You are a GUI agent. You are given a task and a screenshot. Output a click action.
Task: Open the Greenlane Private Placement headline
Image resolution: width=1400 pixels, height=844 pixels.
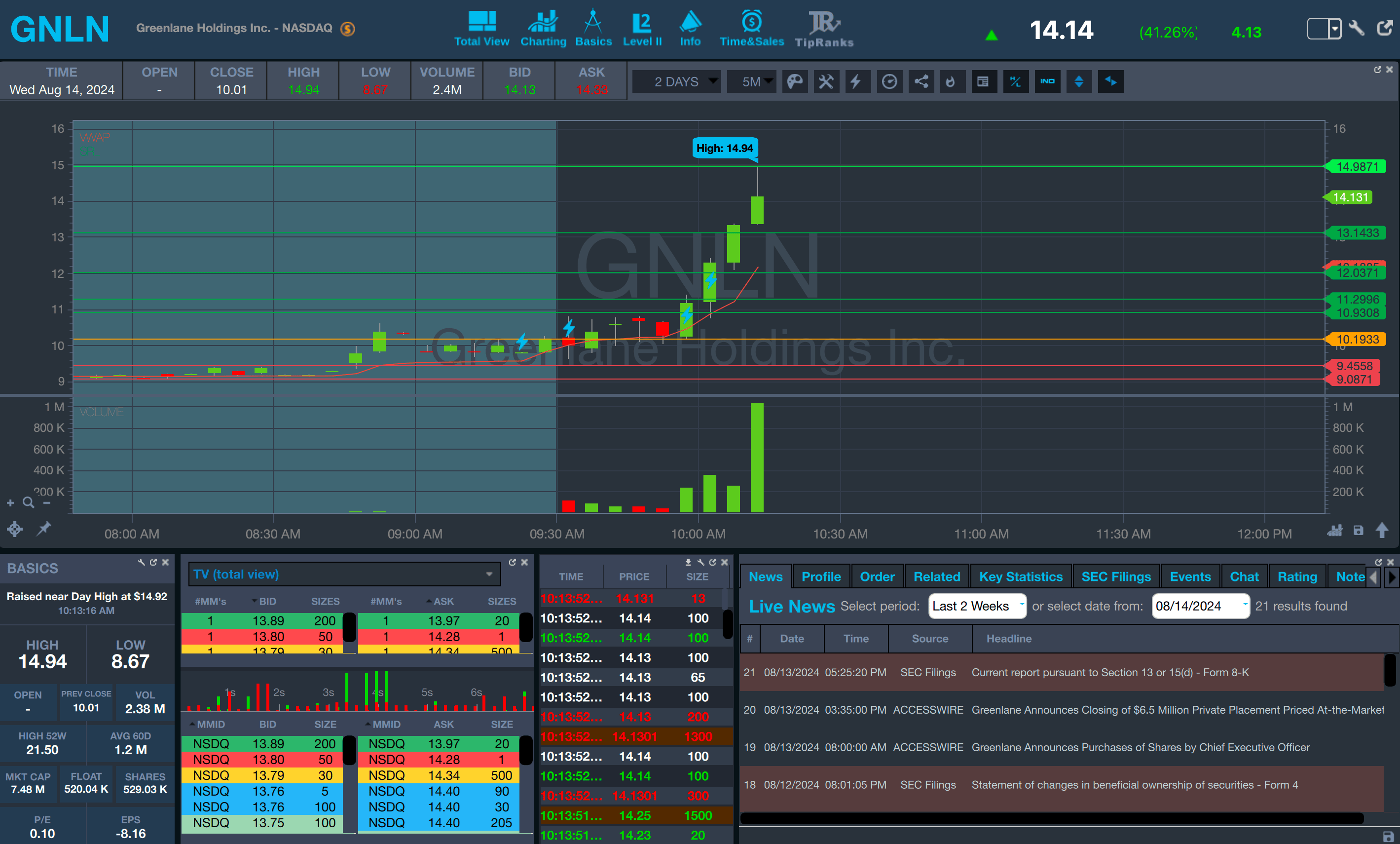[x=1177, y=709]
